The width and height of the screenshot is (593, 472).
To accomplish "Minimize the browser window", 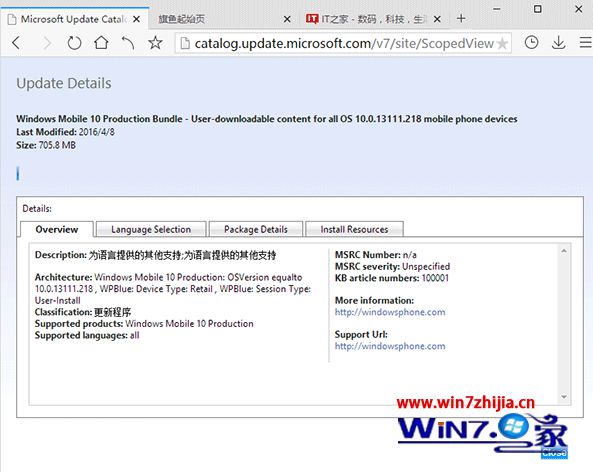I will tap(497, 9).
